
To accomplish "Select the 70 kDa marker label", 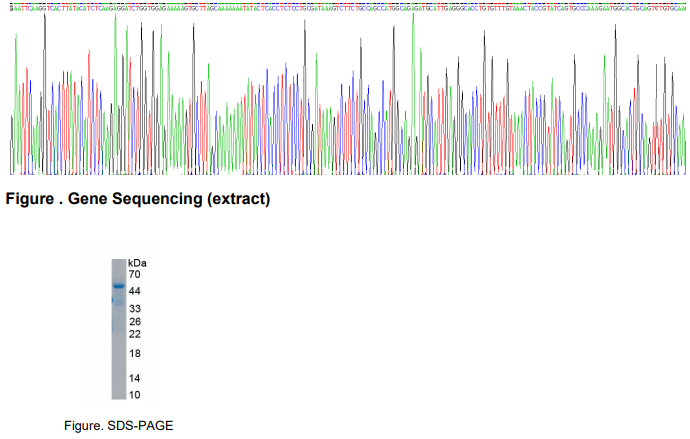I will point(134,273).
